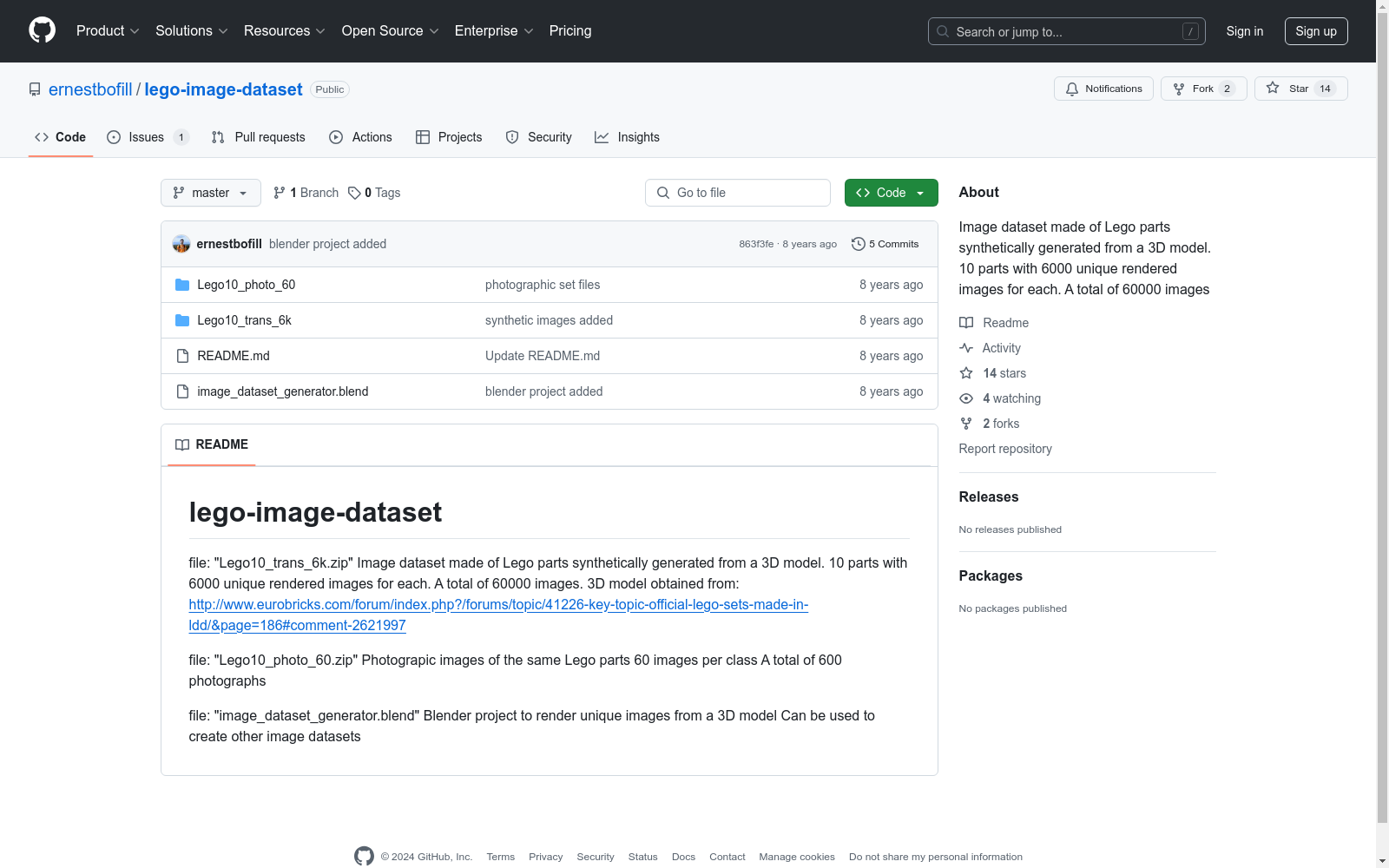The width and height of the screenshot is (1389, 868).
Task: Click the Activity pulse icon in About
Action: click(x=966, y=348)
